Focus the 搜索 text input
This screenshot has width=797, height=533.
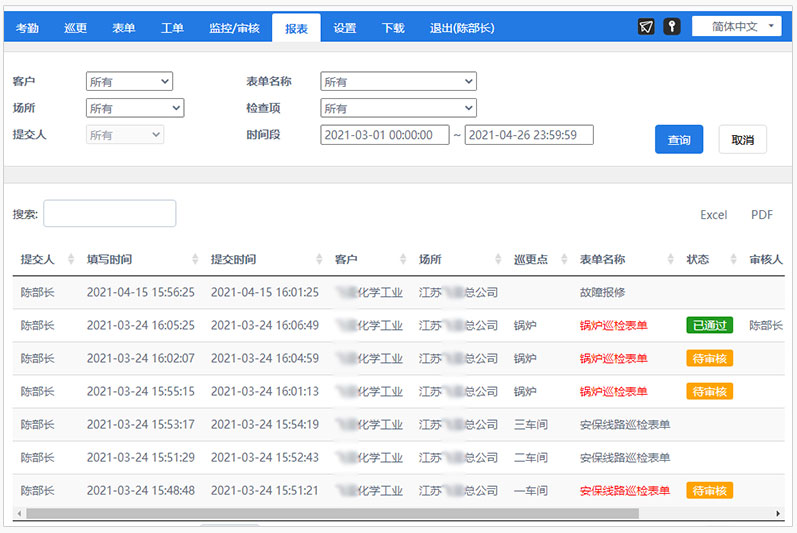click(x=109, y=213)
